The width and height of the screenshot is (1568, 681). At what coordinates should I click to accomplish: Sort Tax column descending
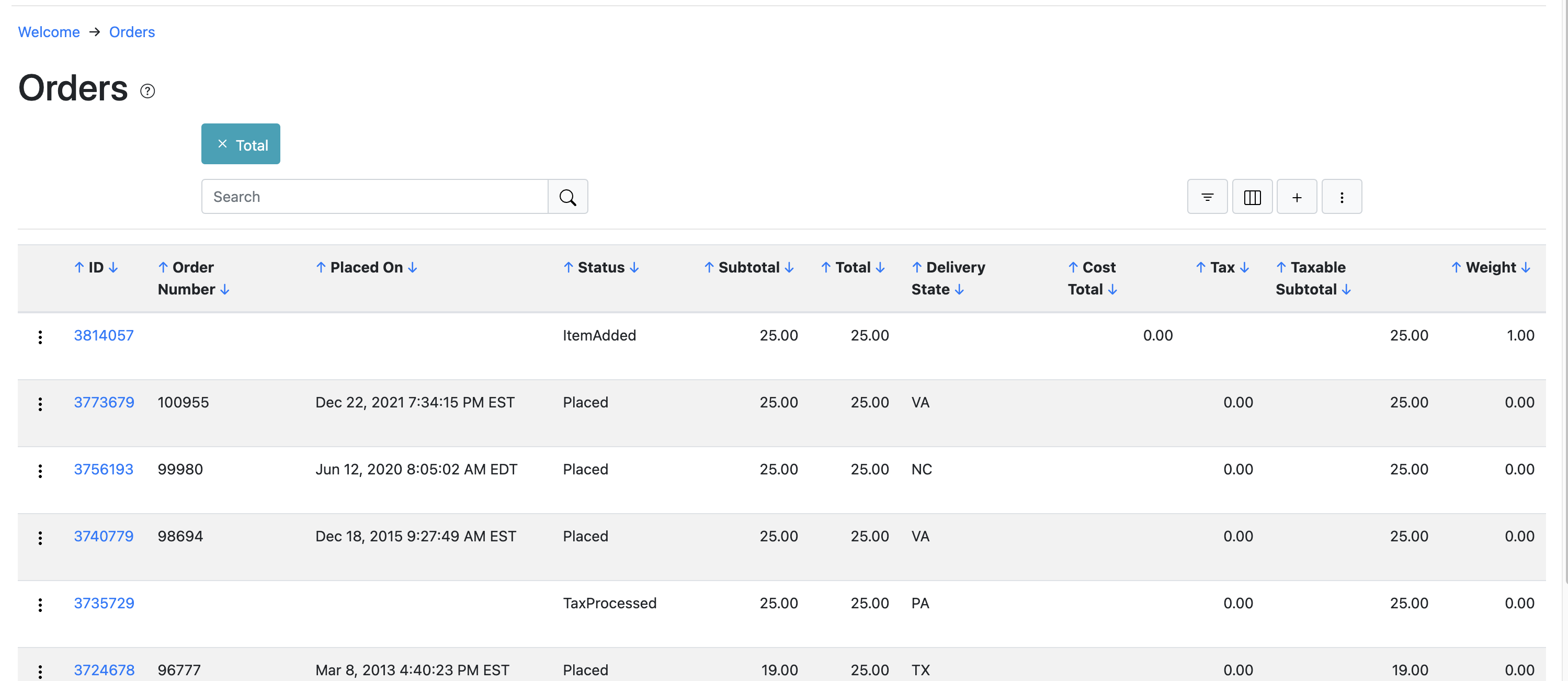1245,267
